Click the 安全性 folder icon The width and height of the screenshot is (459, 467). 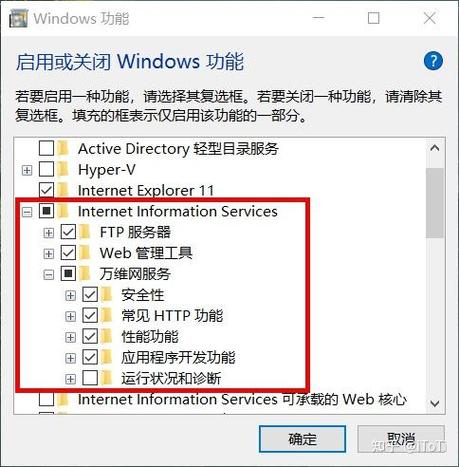point(107,295)
